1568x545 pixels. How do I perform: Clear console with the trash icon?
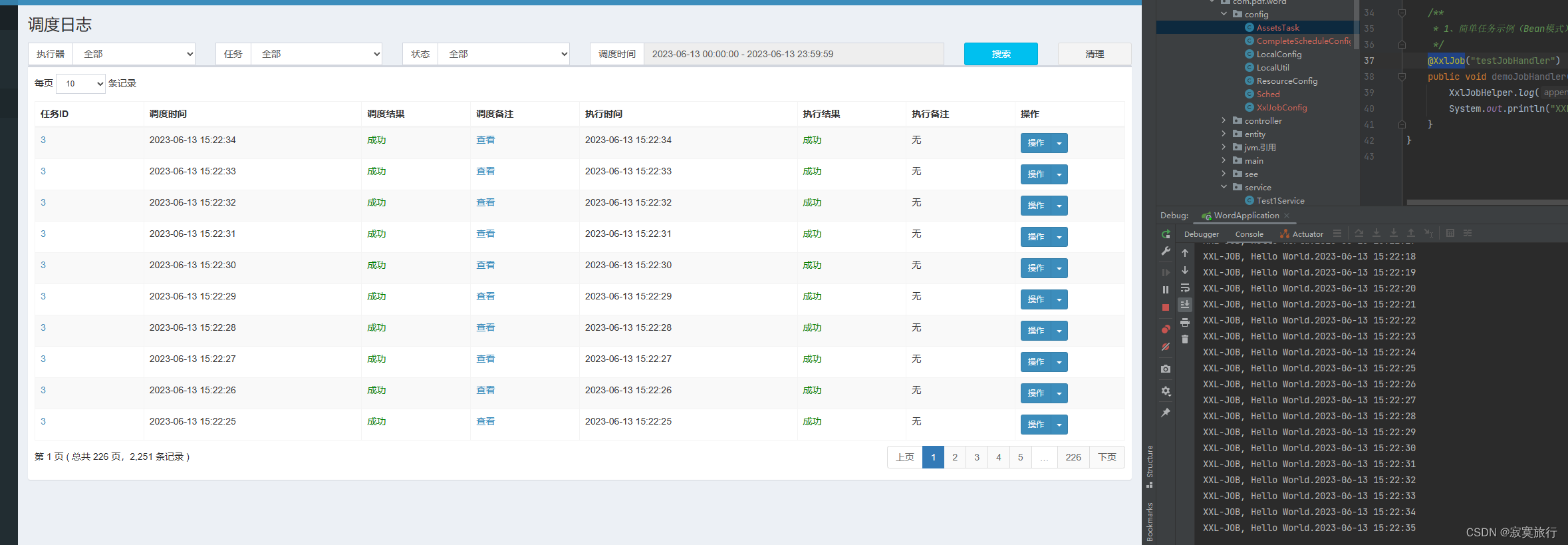[1185, 339]
